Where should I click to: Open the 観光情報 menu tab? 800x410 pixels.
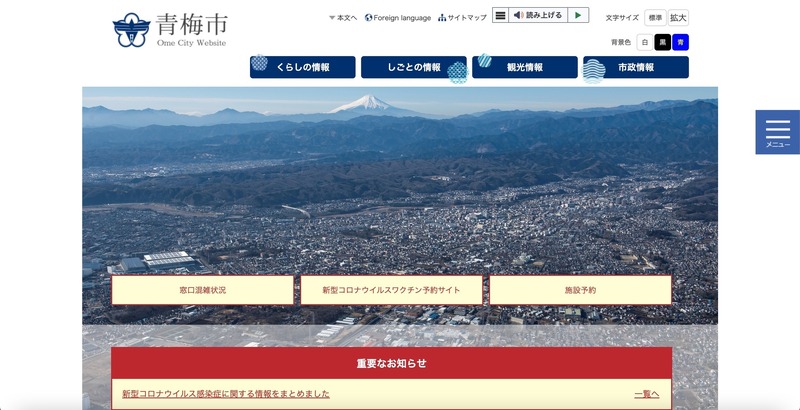point(525,67)
